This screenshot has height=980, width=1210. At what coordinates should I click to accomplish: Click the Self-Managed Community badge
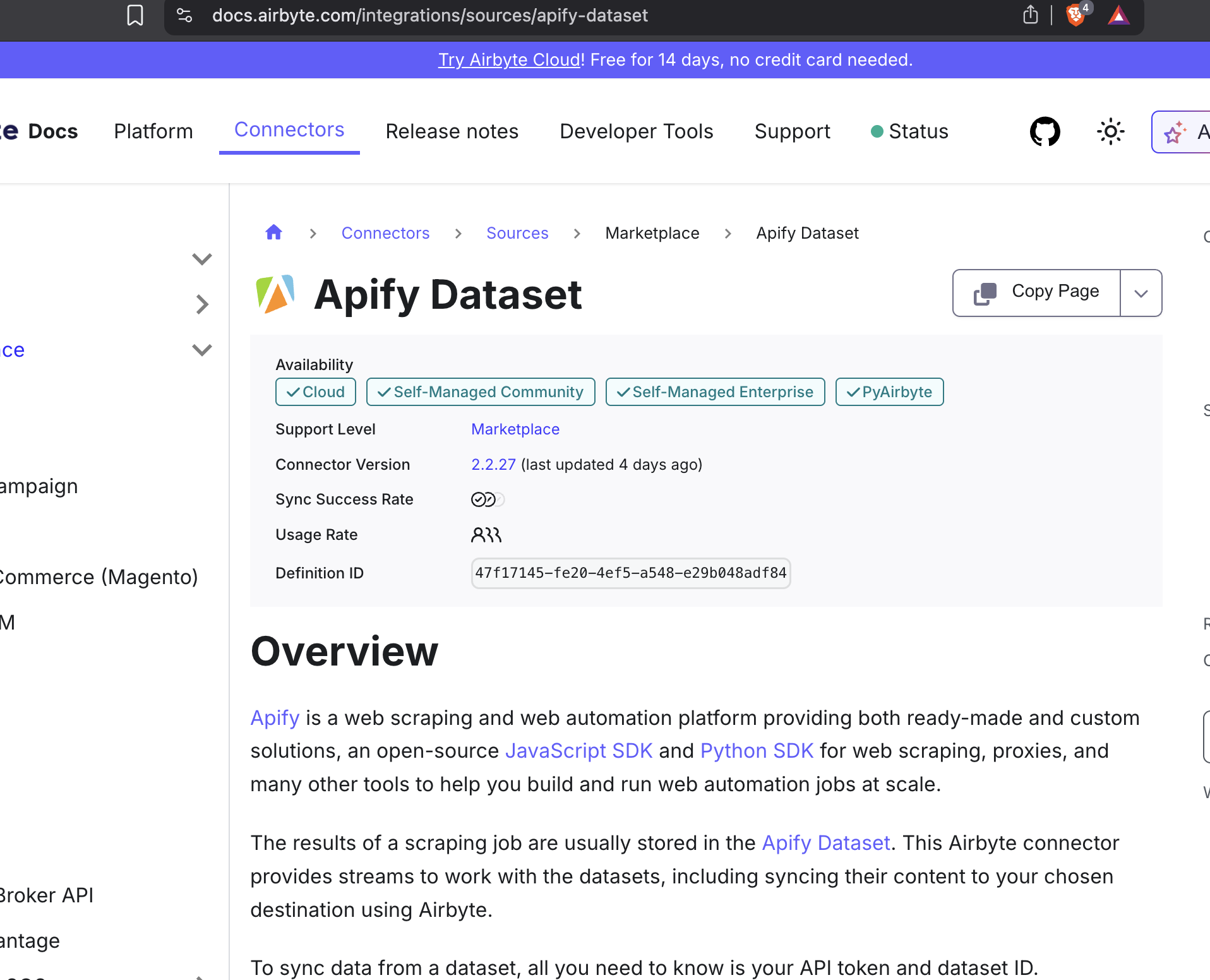tap(481, 392)
